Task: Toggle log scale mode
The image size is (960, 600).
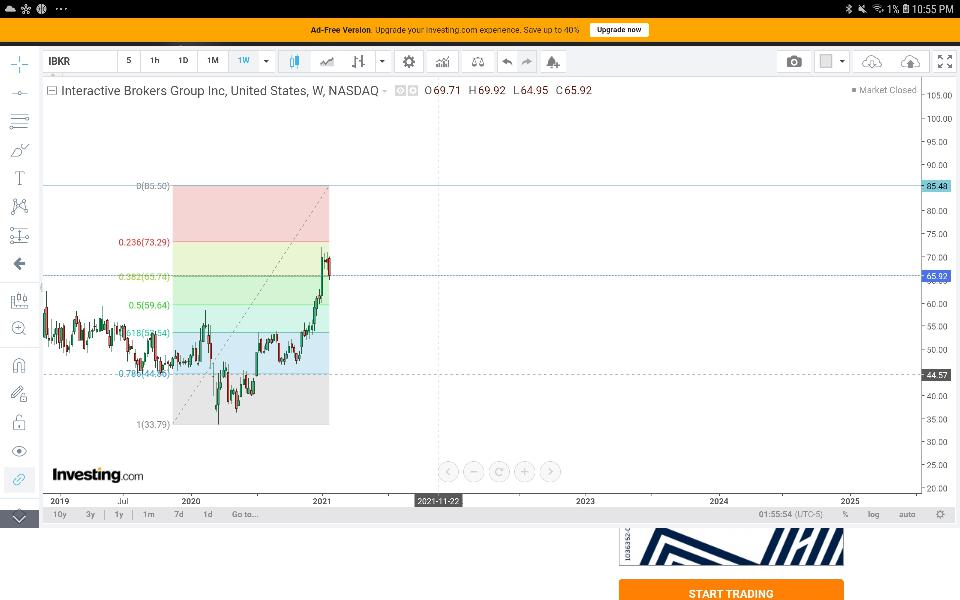Action: point(873,514)
